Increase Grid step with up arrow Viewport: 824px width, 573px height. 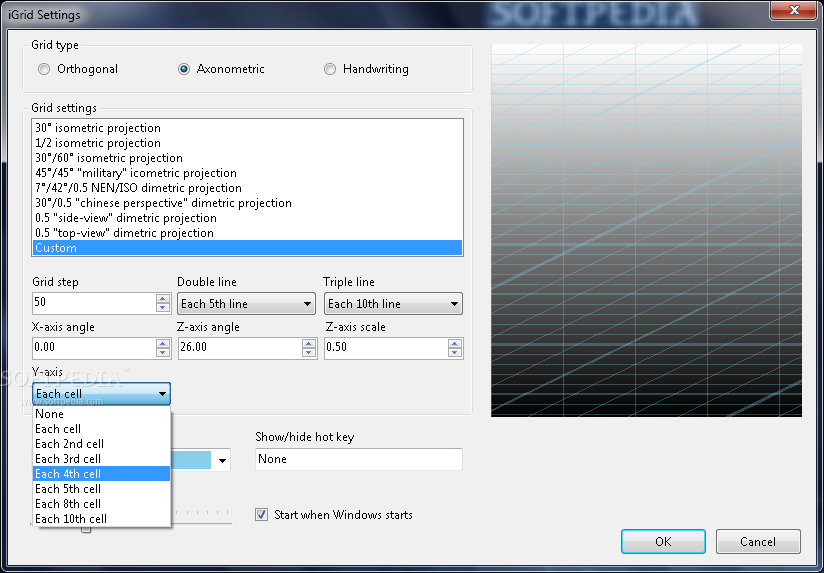tap(163, 299)
